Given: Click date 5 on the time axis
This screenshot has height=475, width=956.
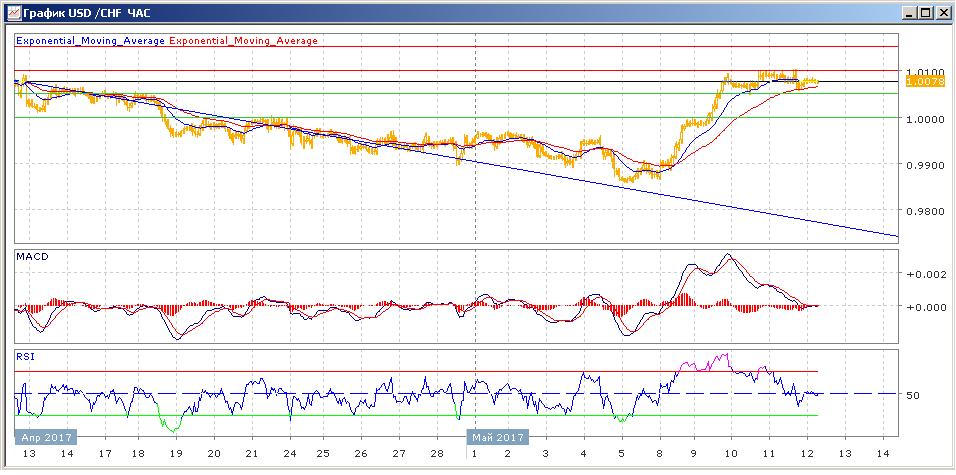Looking at the screenshot, I should (621, 454).
